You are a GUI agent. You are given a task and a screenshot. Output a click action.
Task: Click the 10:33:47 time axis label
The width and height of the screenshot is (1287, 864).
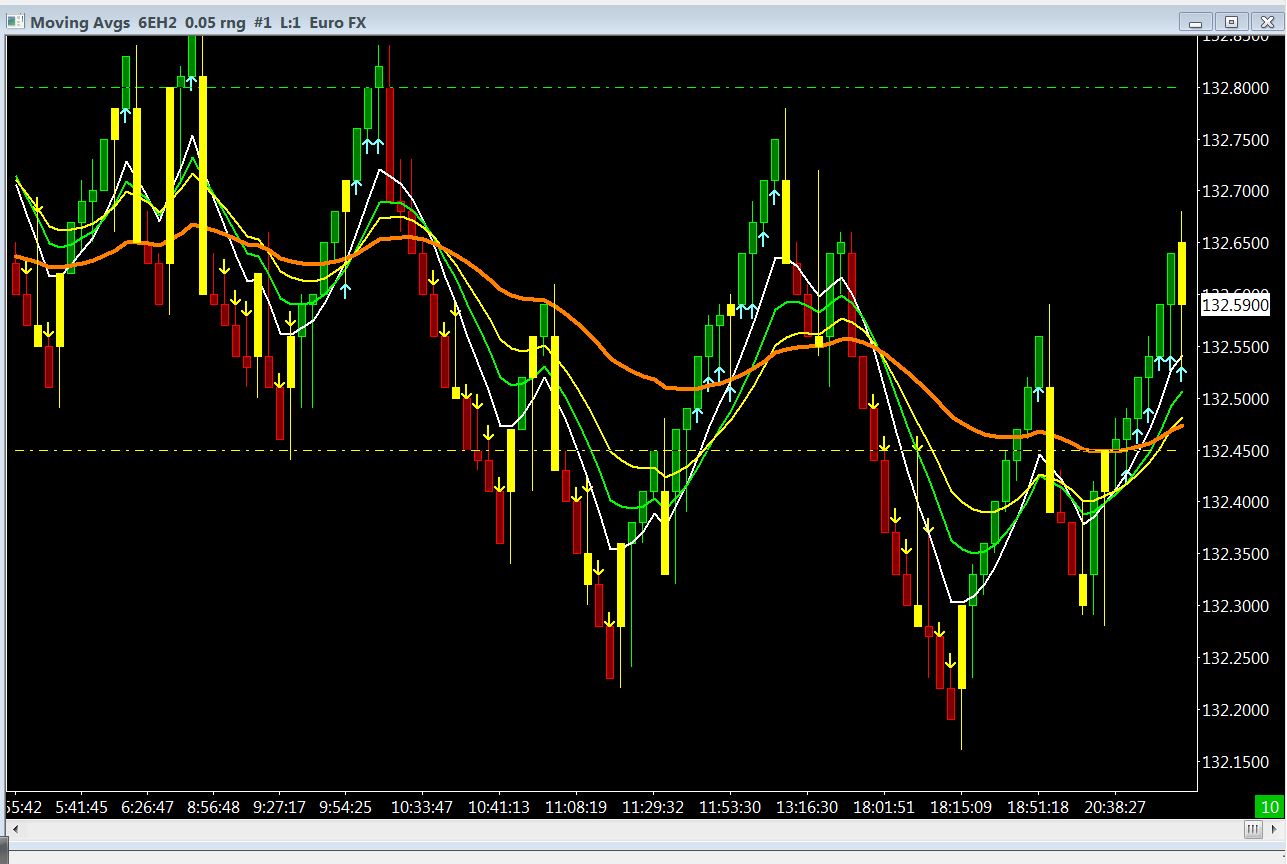point(421,807)
